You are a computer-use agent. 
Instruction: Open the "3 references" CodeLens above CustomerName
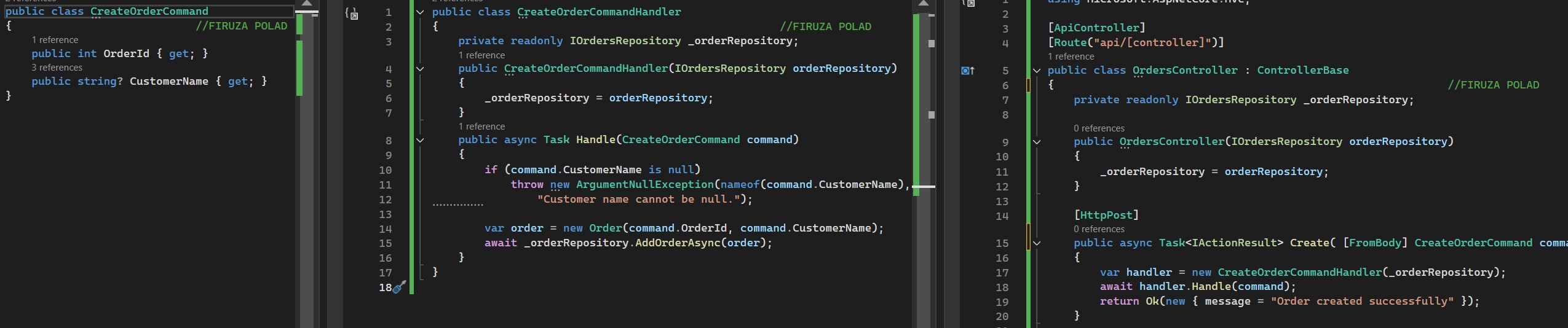57,68
